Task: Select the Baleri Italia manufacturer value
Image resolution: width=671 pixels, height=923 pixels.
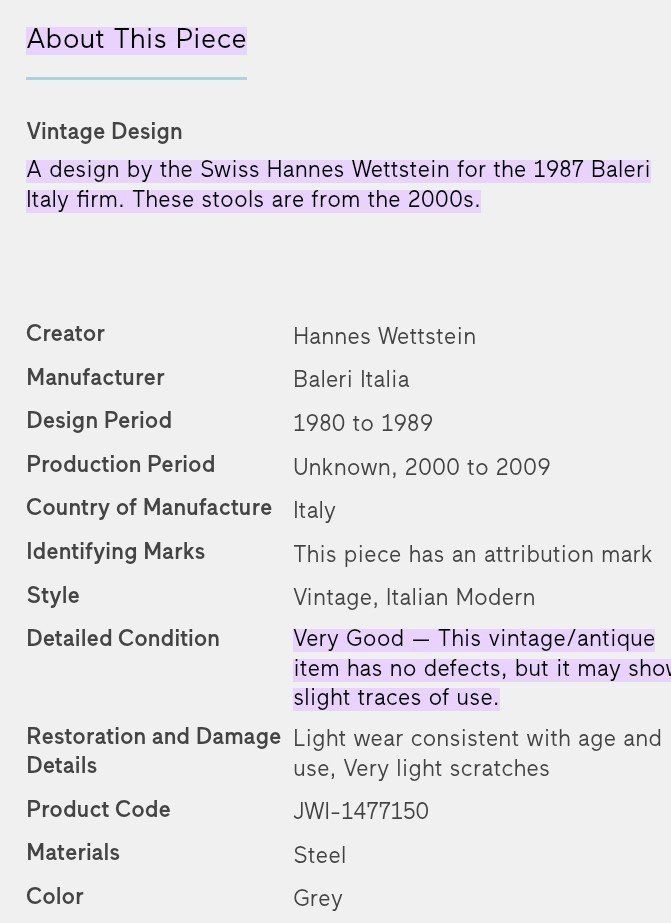Action: click(351, 380)
